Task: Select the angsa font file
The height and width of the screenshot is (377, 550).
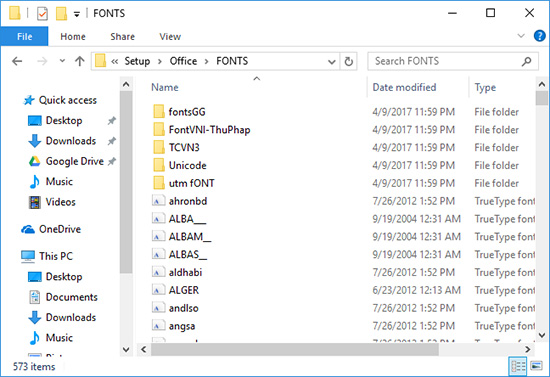Action: click(x=174, y=326)
